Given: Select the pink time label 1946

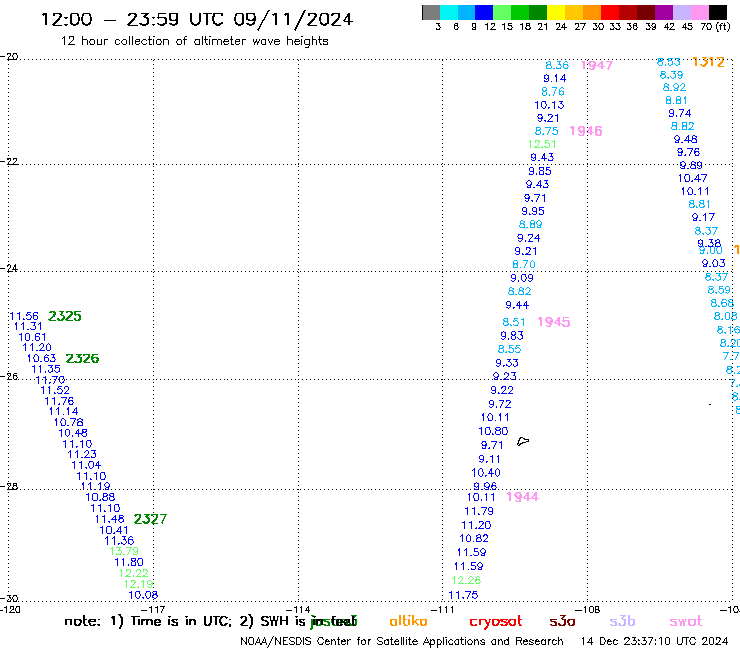Looking at the screenshot, I should (586, 131).
